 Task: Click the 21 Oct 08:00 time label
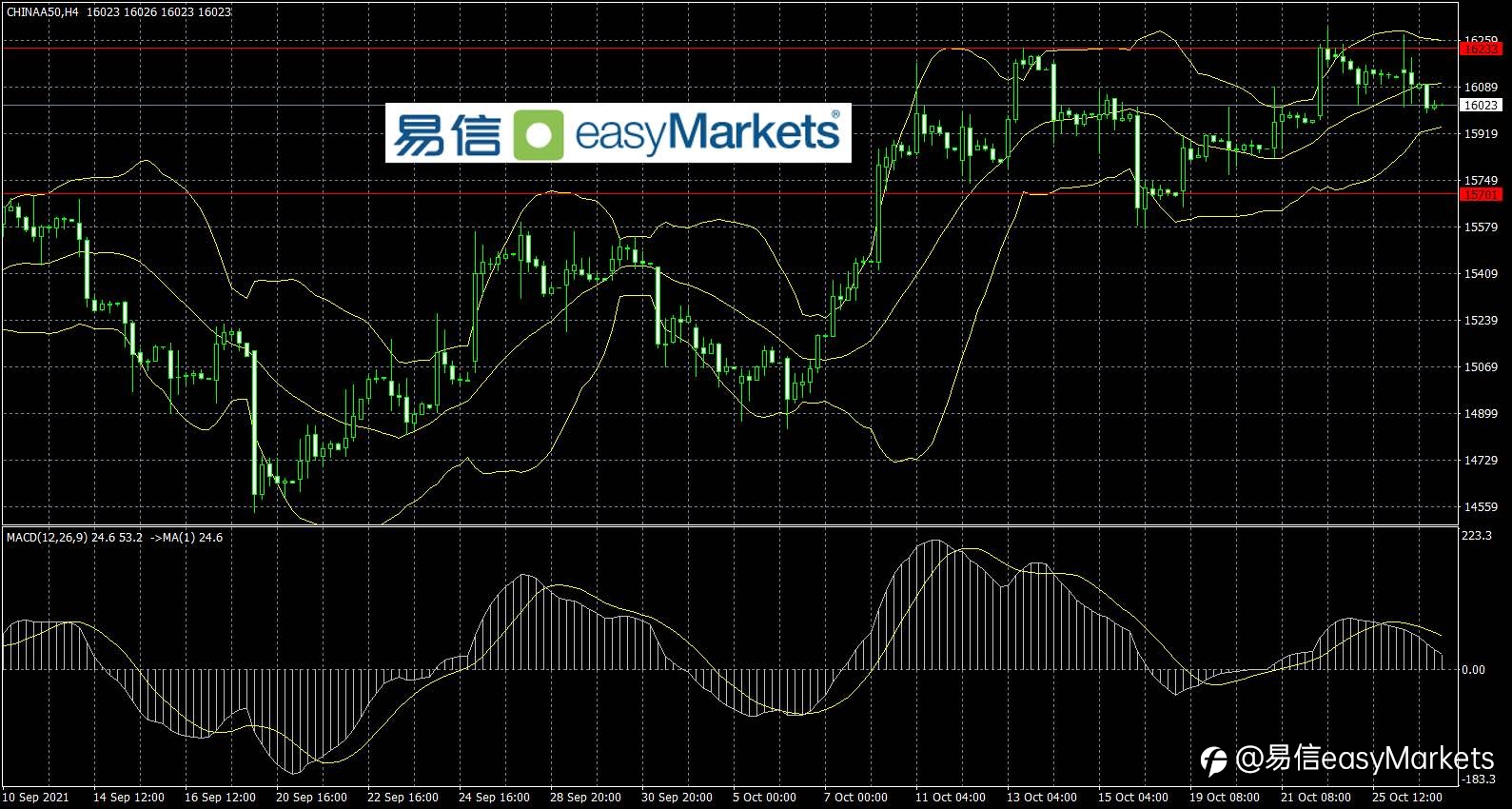pos(1316,798)
